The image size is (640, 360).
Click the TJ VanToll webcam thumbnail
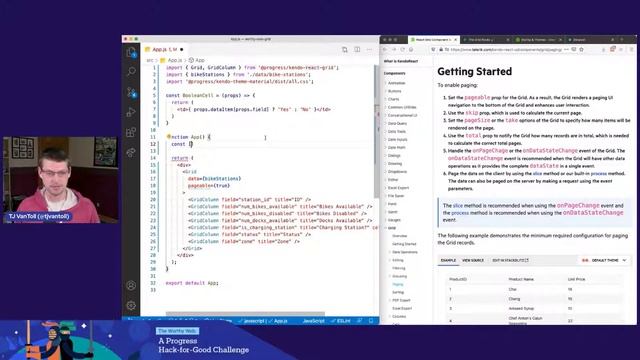60,180
